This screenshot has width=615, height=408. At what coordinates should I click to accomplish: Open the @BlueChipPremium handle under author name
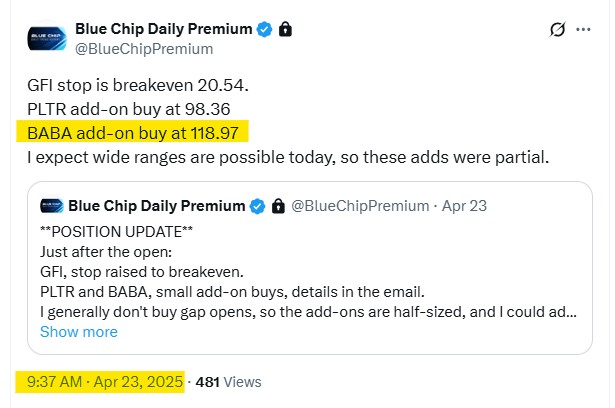(x=144, y=49)
